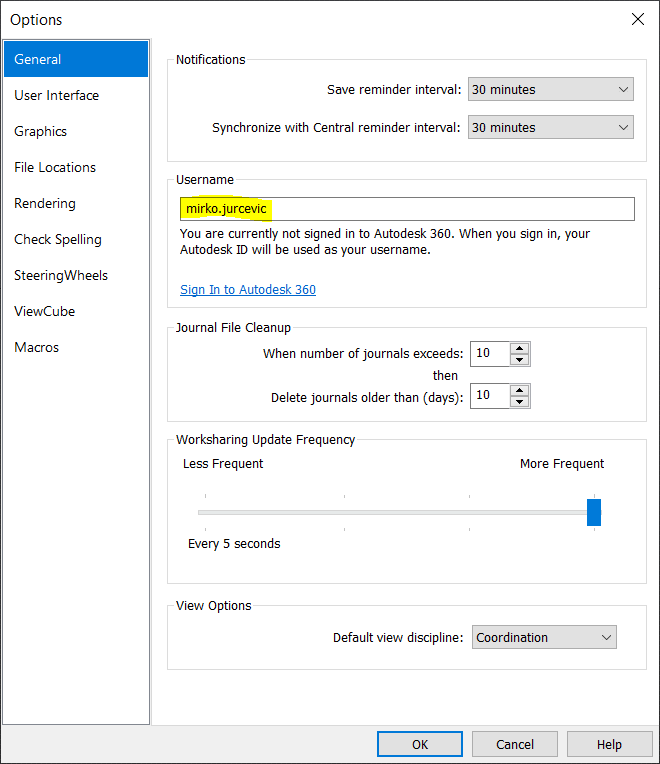Confirm settings with OK button

click(420, 744)
